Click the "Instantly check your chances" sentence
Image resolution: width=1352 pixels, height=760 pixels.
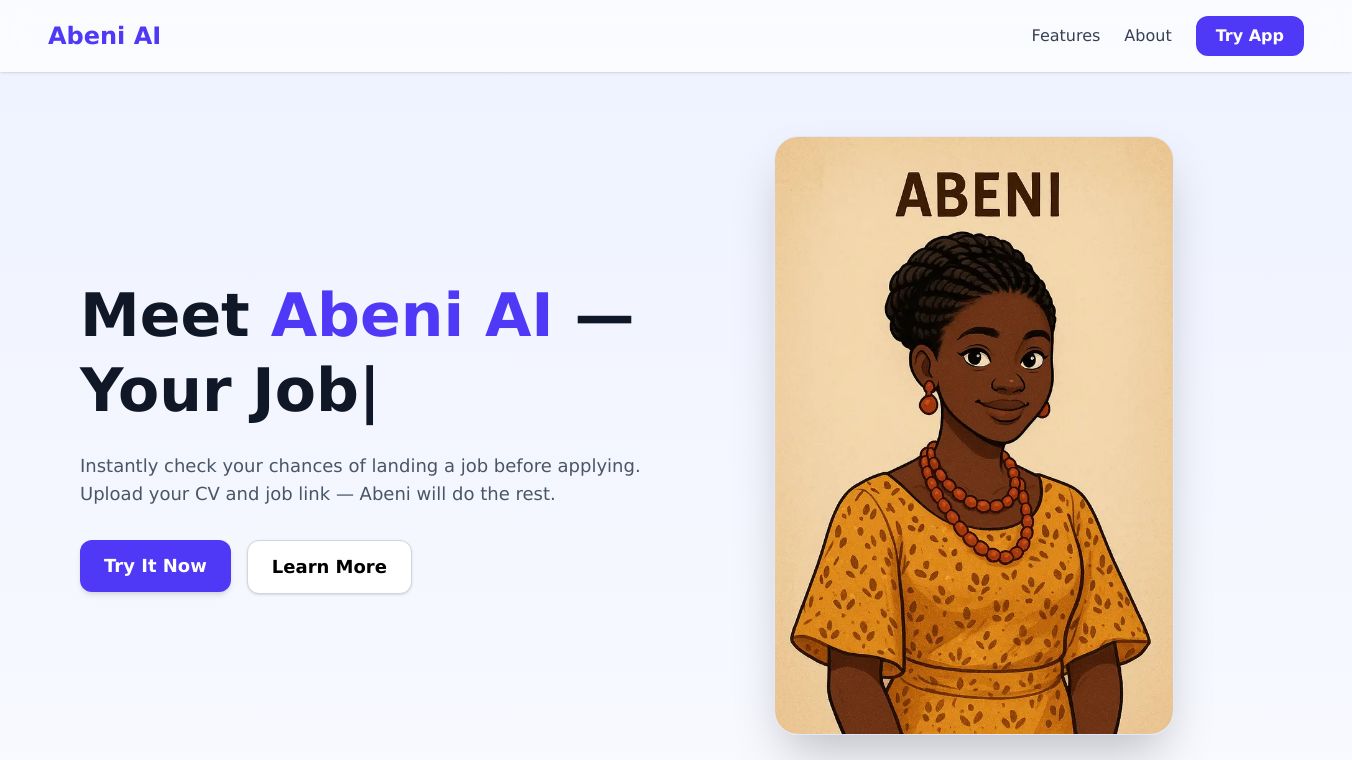point(360,466)
